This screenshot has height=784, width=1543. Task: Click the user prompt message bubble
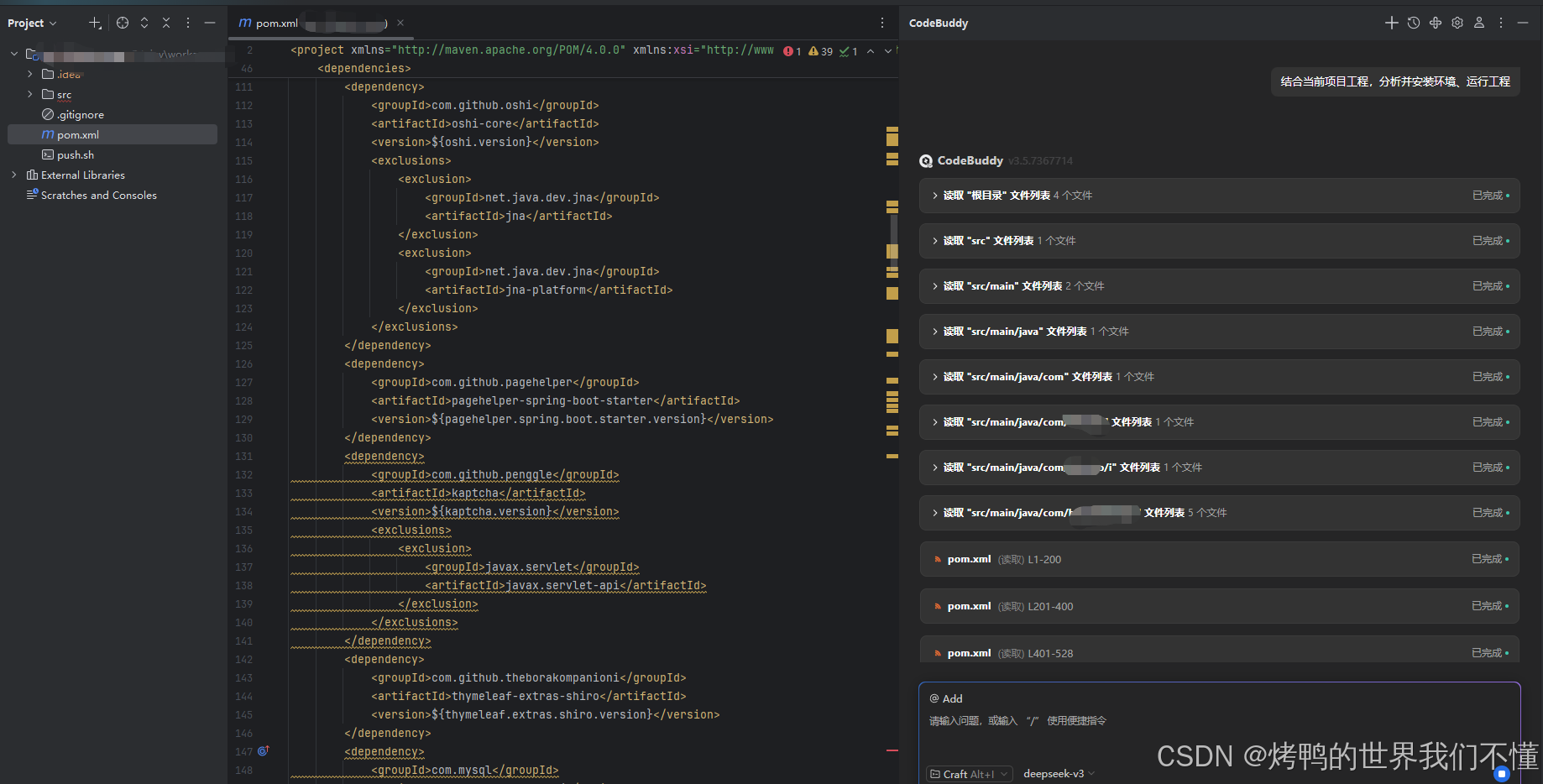click(x=1395, y=81)
